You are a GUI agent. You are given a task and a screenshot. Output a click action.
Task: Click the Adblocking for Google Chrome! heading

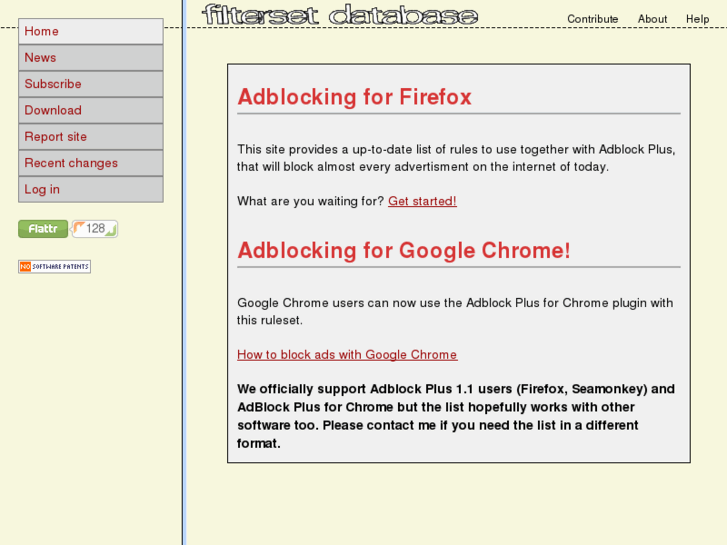tap(404, 250)
